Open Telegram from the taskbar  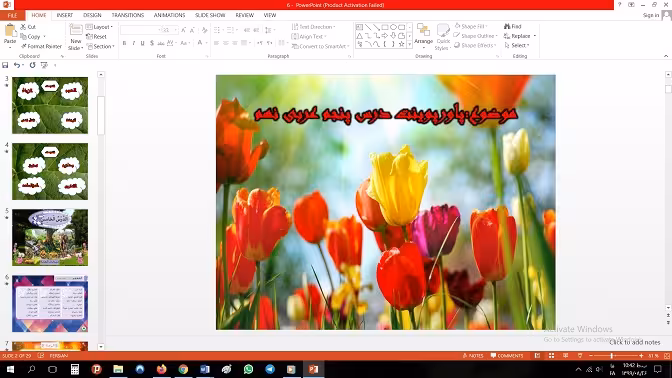tap(270, 369)
